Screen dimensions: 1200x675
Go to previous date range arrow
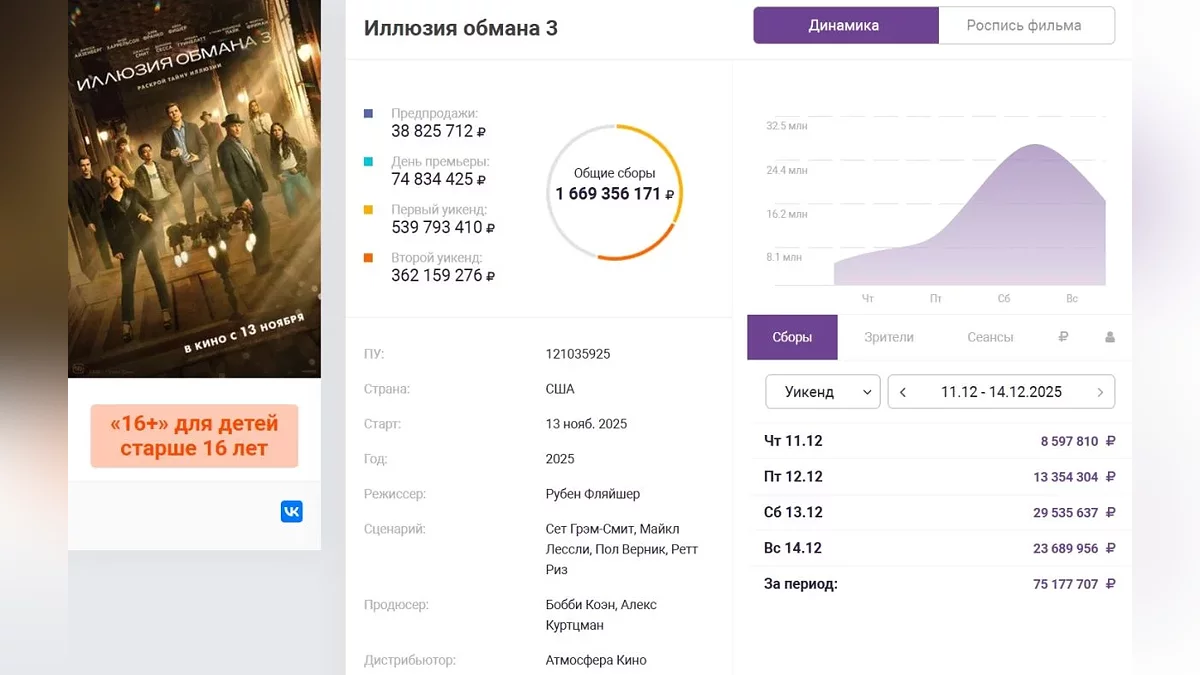coord(903,392)
